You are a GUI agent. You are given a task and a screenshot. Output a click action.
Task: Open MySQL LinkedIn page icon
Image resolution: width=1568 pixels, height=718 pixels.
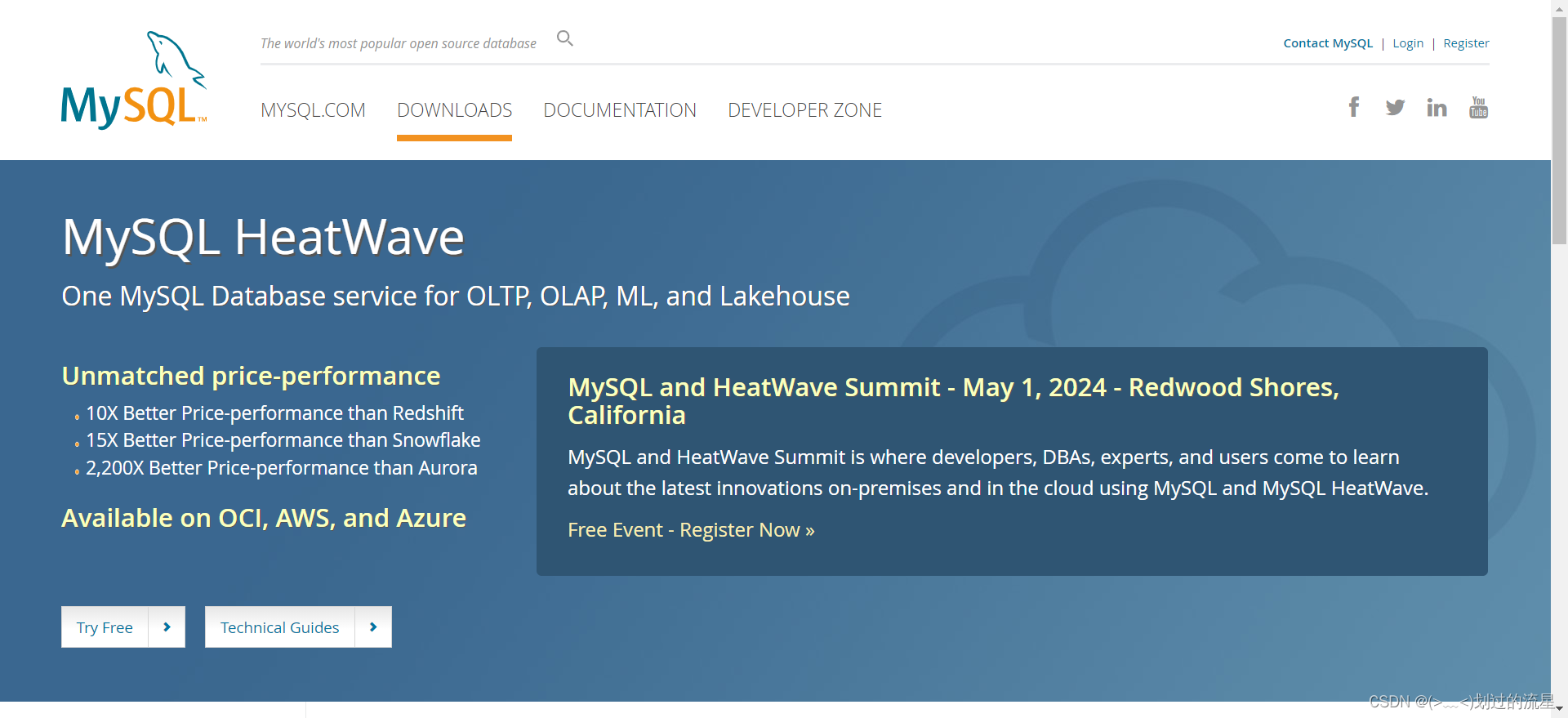point(1437,107)
